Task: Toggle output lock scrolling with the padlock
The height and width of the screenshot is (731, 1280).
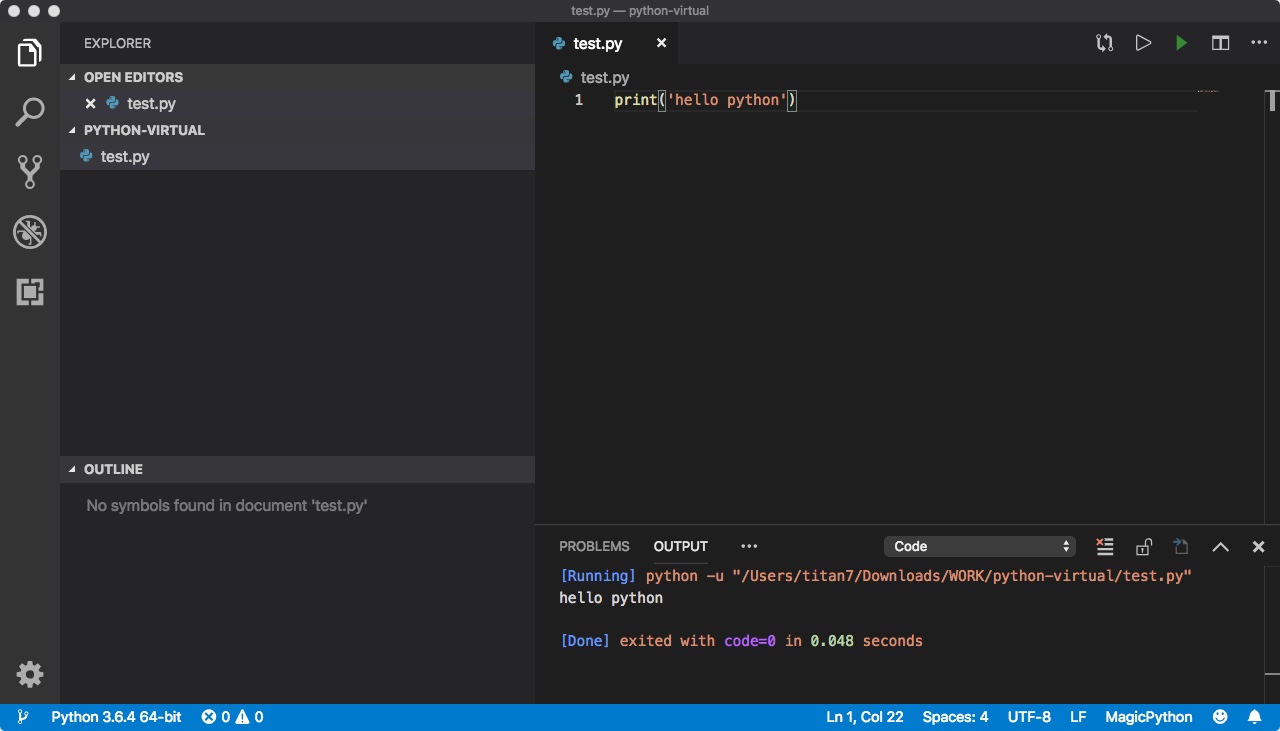Action: [1143, 547]
